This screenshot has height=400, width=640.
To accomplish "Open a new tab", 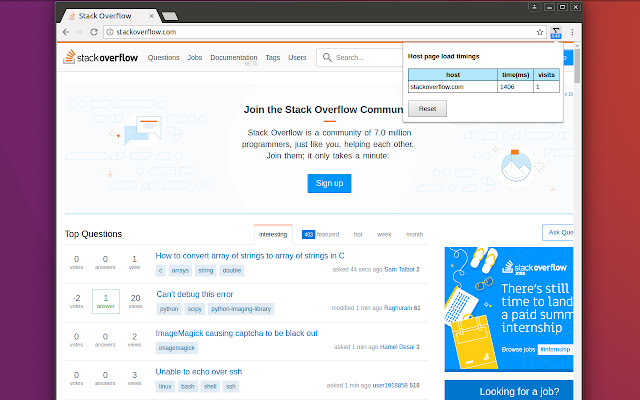I will [x=170, y=16].
